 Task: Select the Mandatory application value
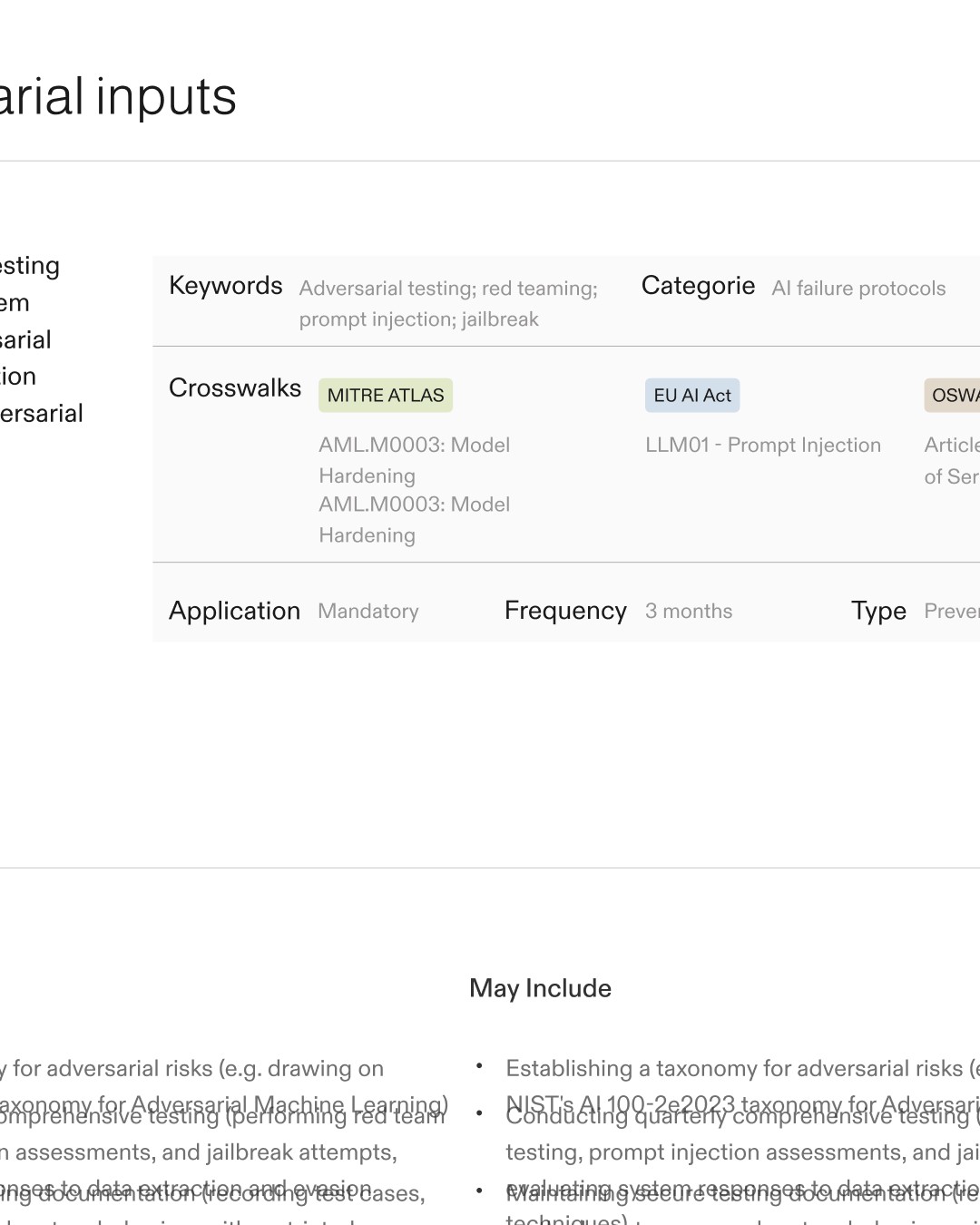coord(368,612)
